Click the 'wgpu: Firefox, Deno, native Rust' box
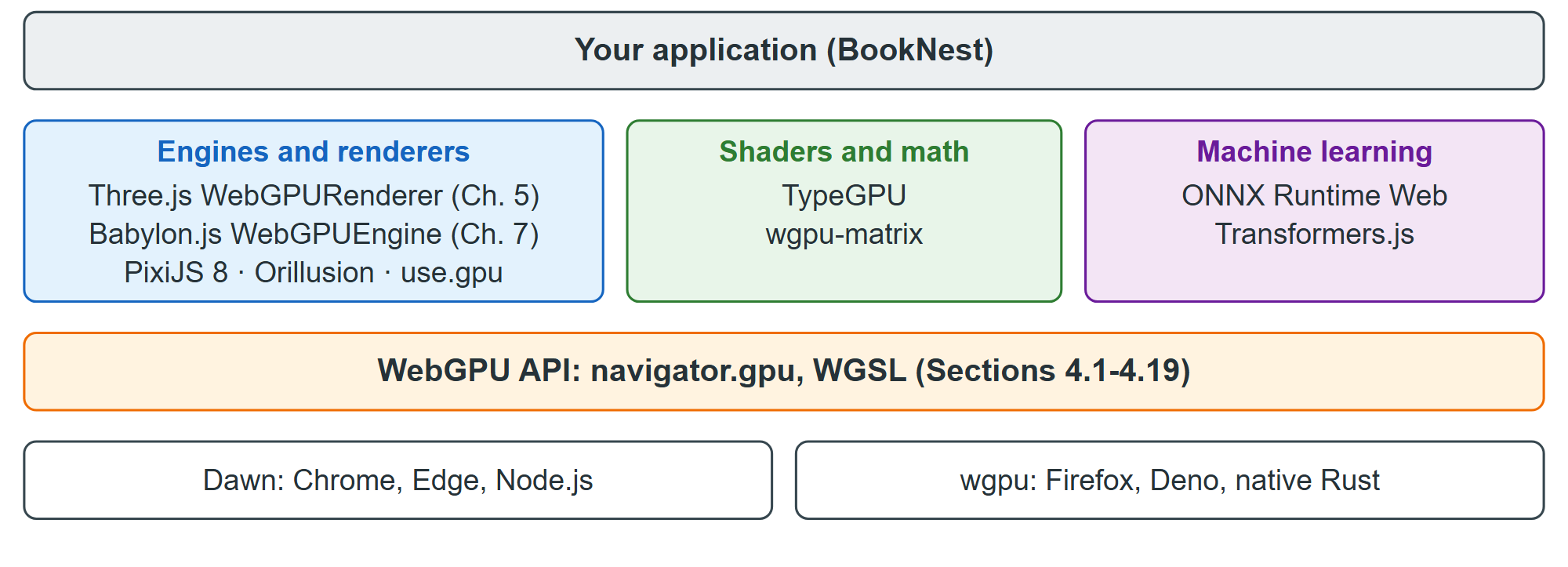Screen dimensions: 1568x567 1170,480
